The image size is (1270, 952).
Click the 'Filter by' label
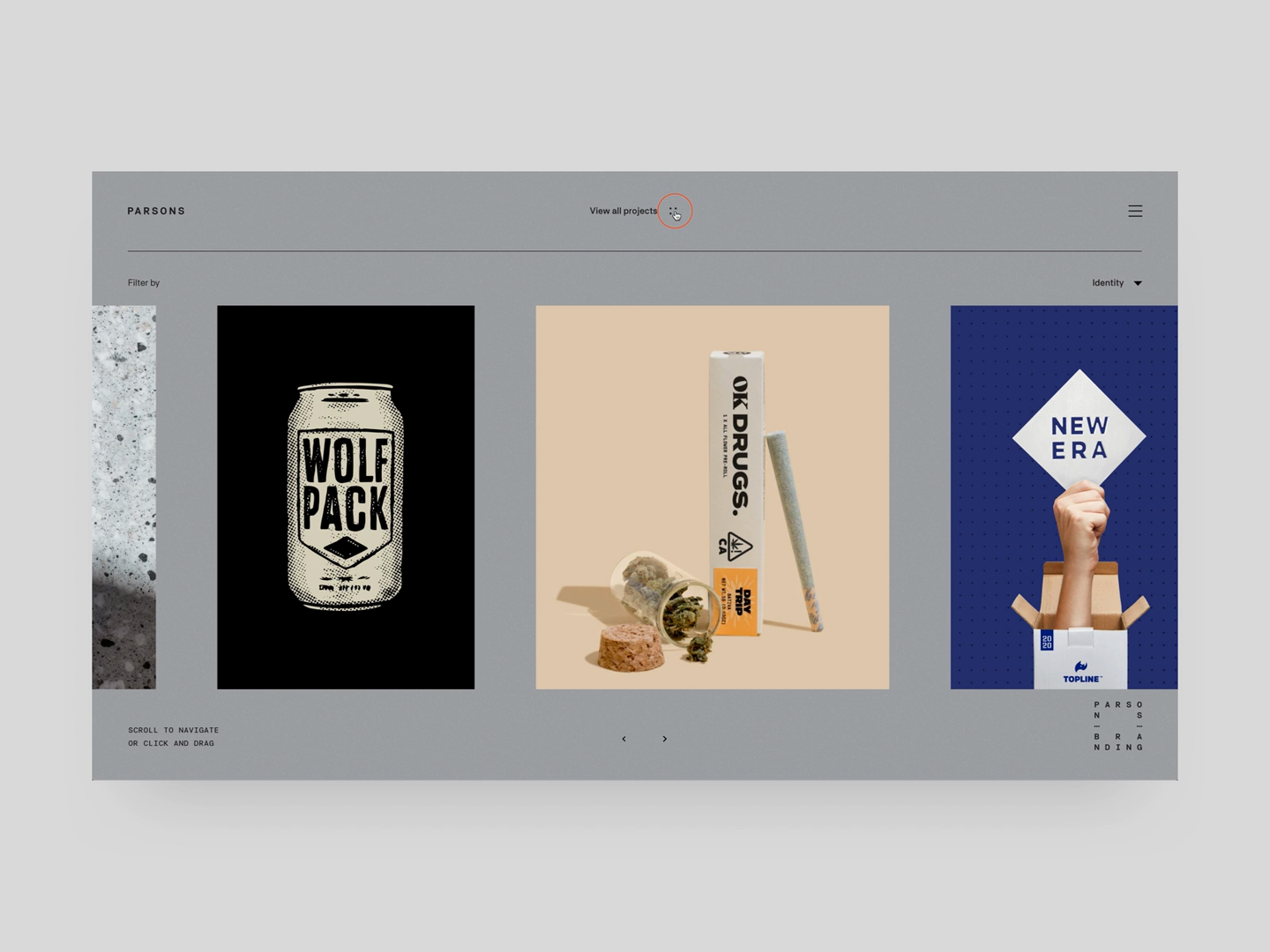[x=144, y=283]
